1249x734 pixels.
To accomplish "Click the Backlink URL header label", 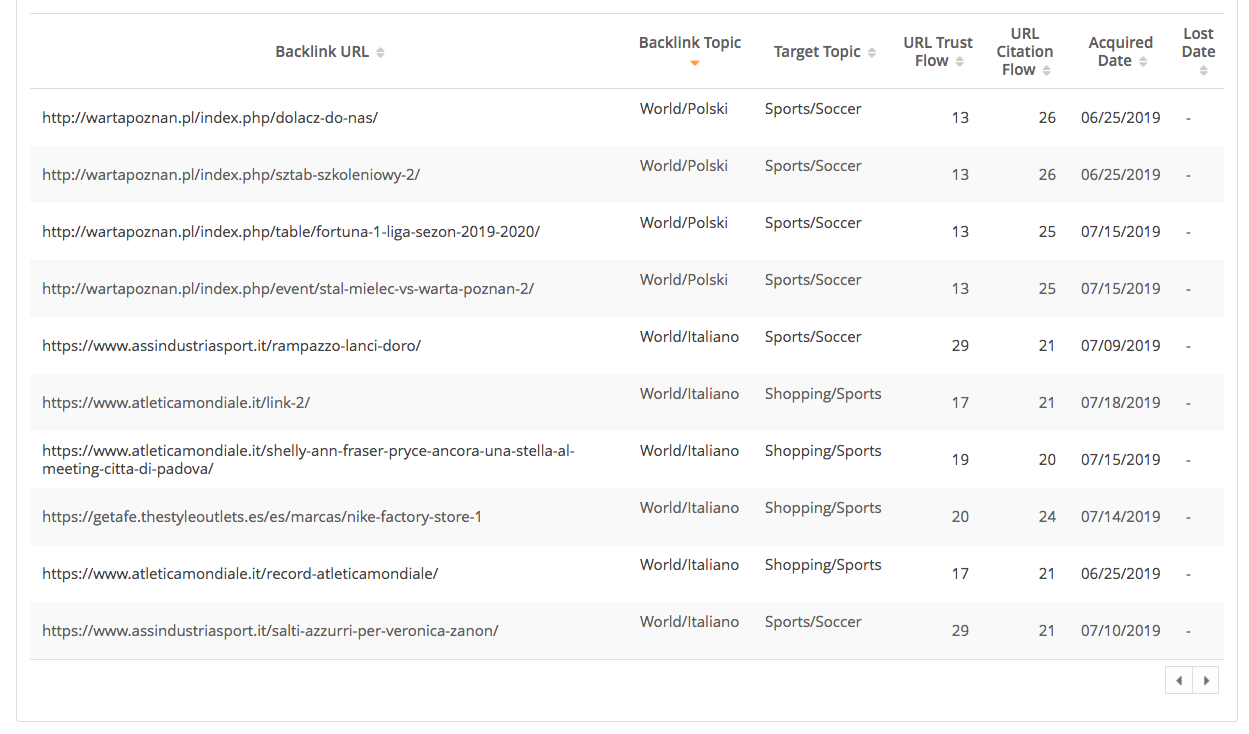I will [x=322, y=52].
